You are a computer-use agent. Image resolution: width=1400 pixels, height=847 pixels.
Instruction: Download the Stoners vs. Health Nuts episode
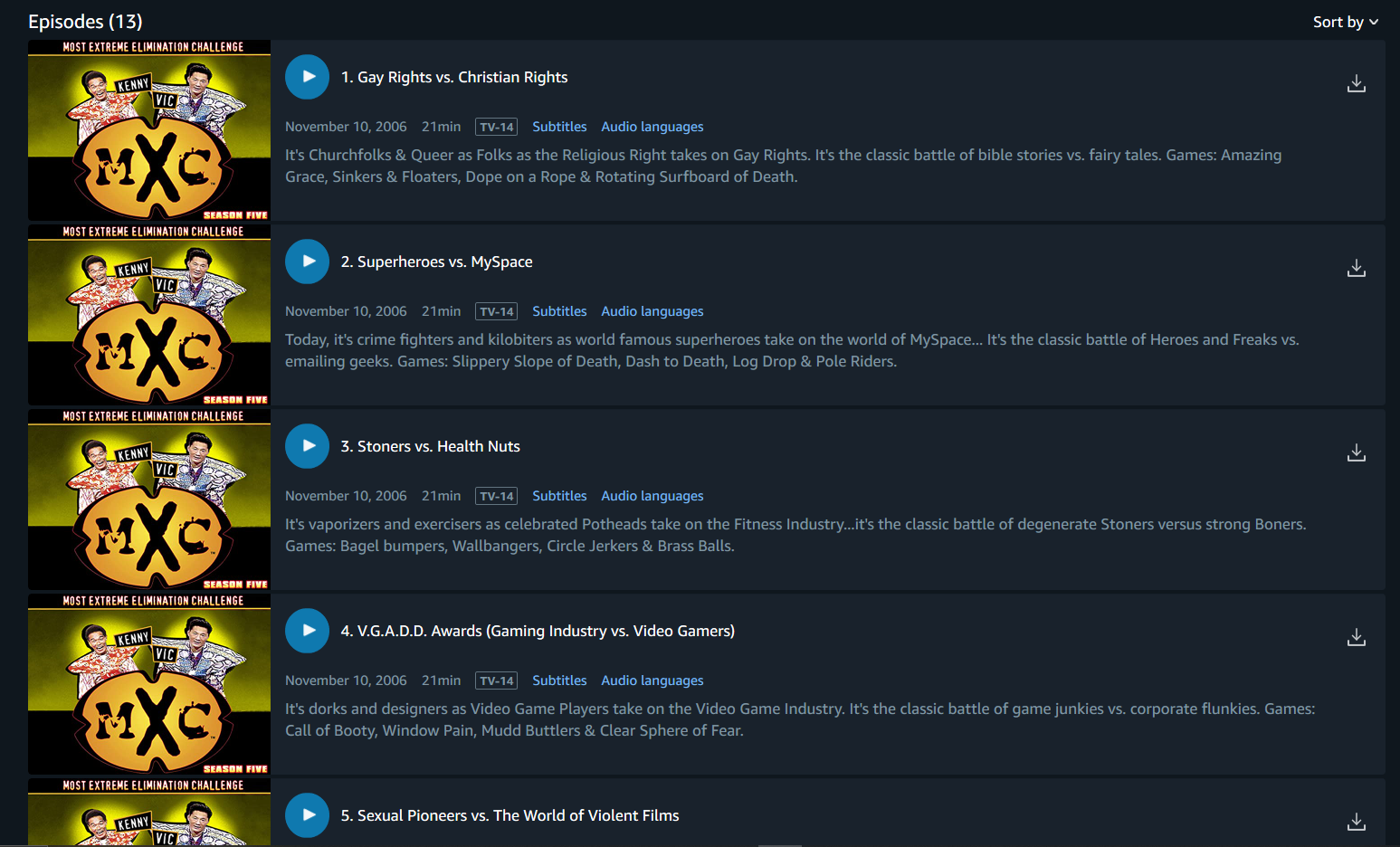point(1356,453)
